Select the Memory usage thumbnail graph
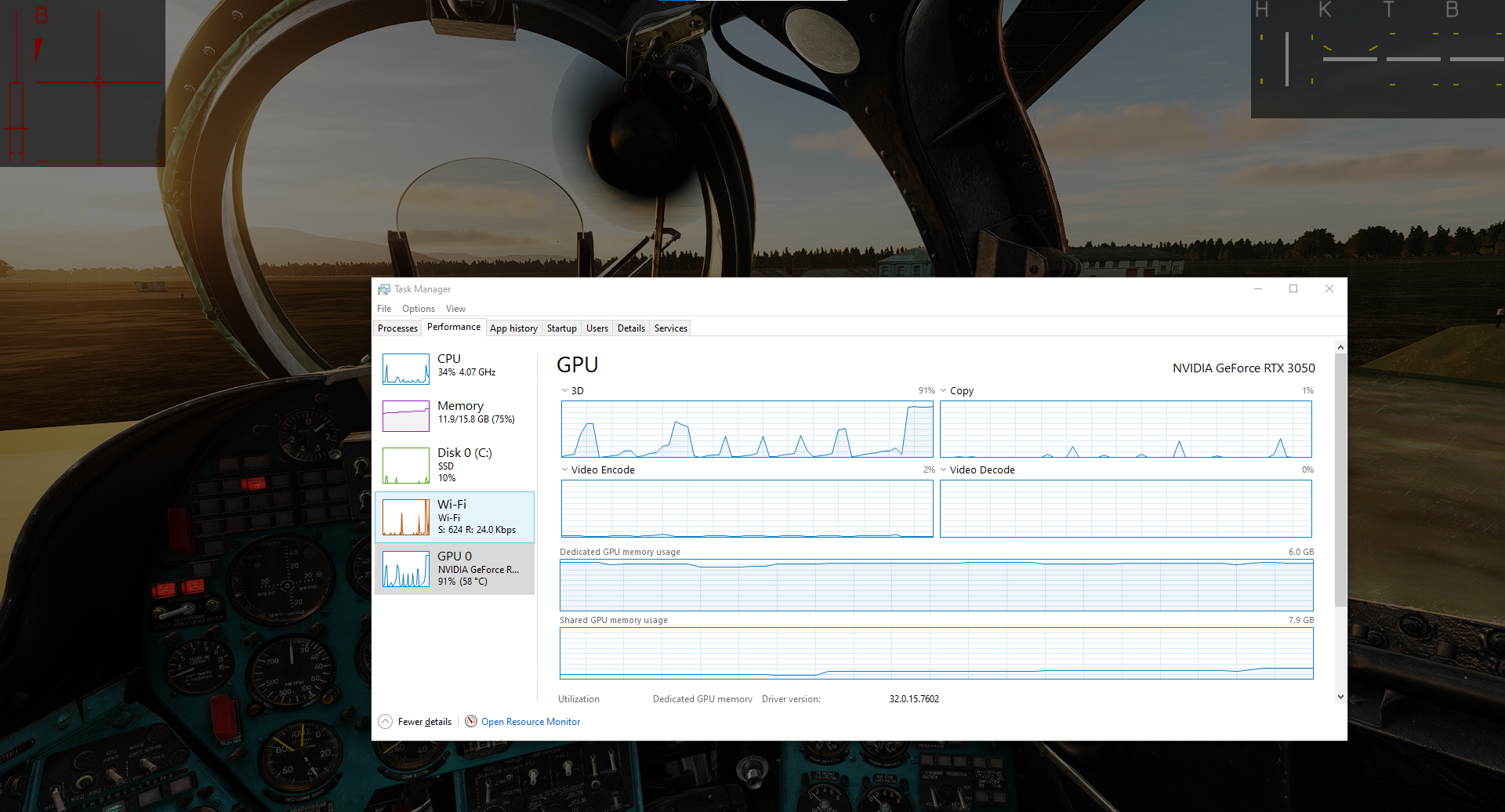Image resolution: width=1505 pixels, height=812 pixels. [406, 416]
